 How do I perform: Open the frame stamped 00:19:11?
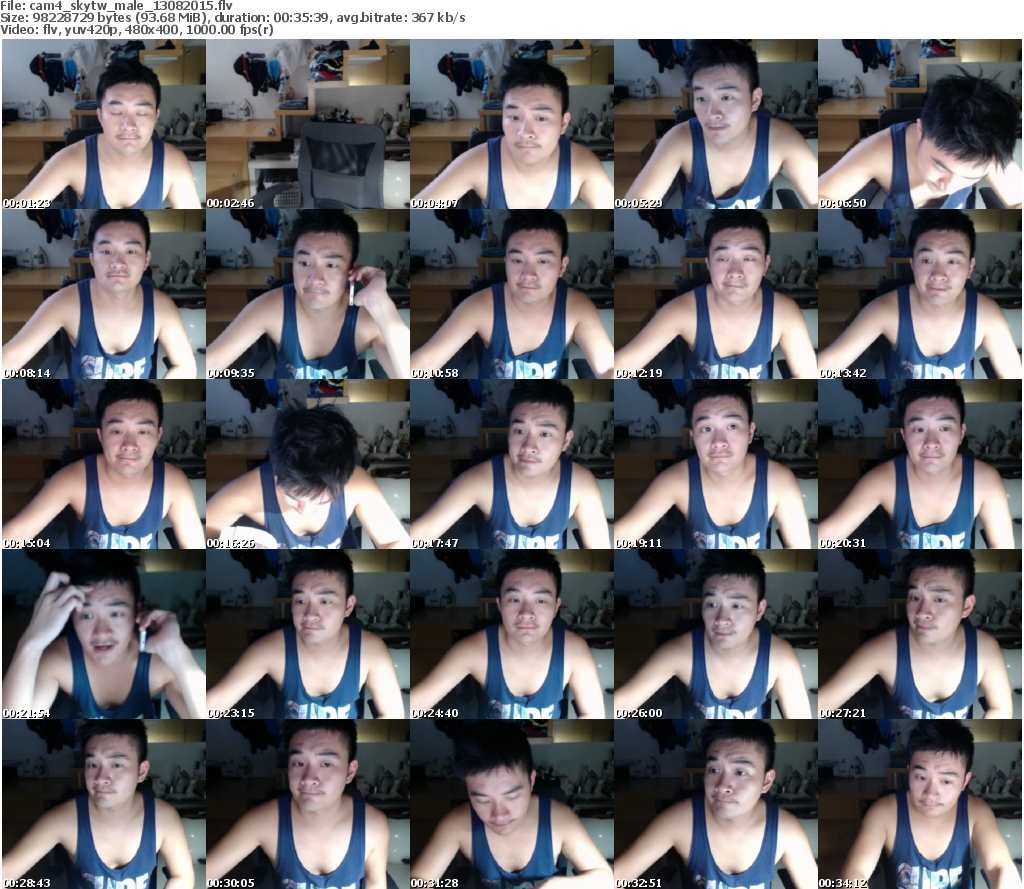pos(715,464)
